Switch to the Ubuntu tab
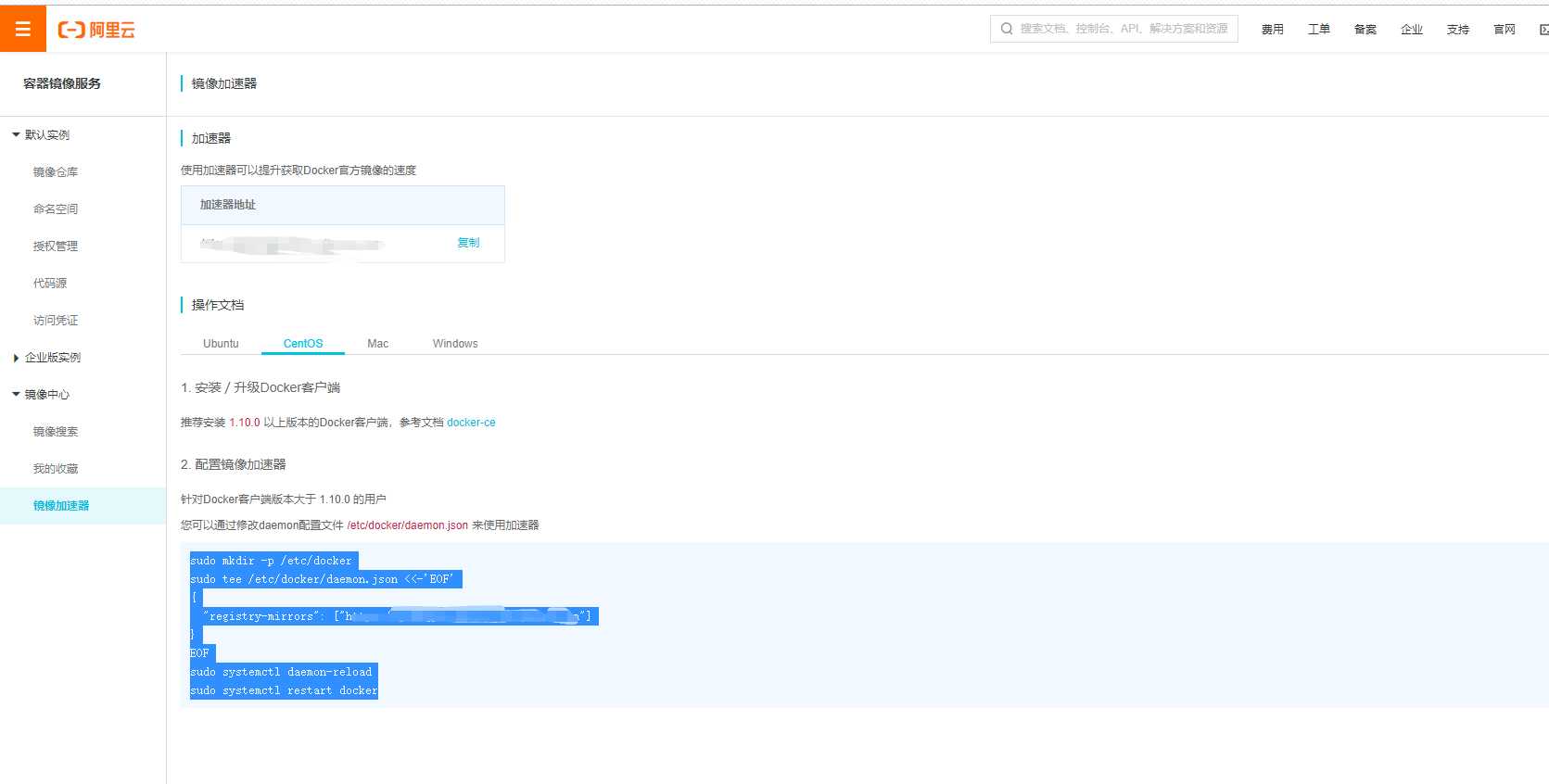1549x784 pixels. [221, 344]
